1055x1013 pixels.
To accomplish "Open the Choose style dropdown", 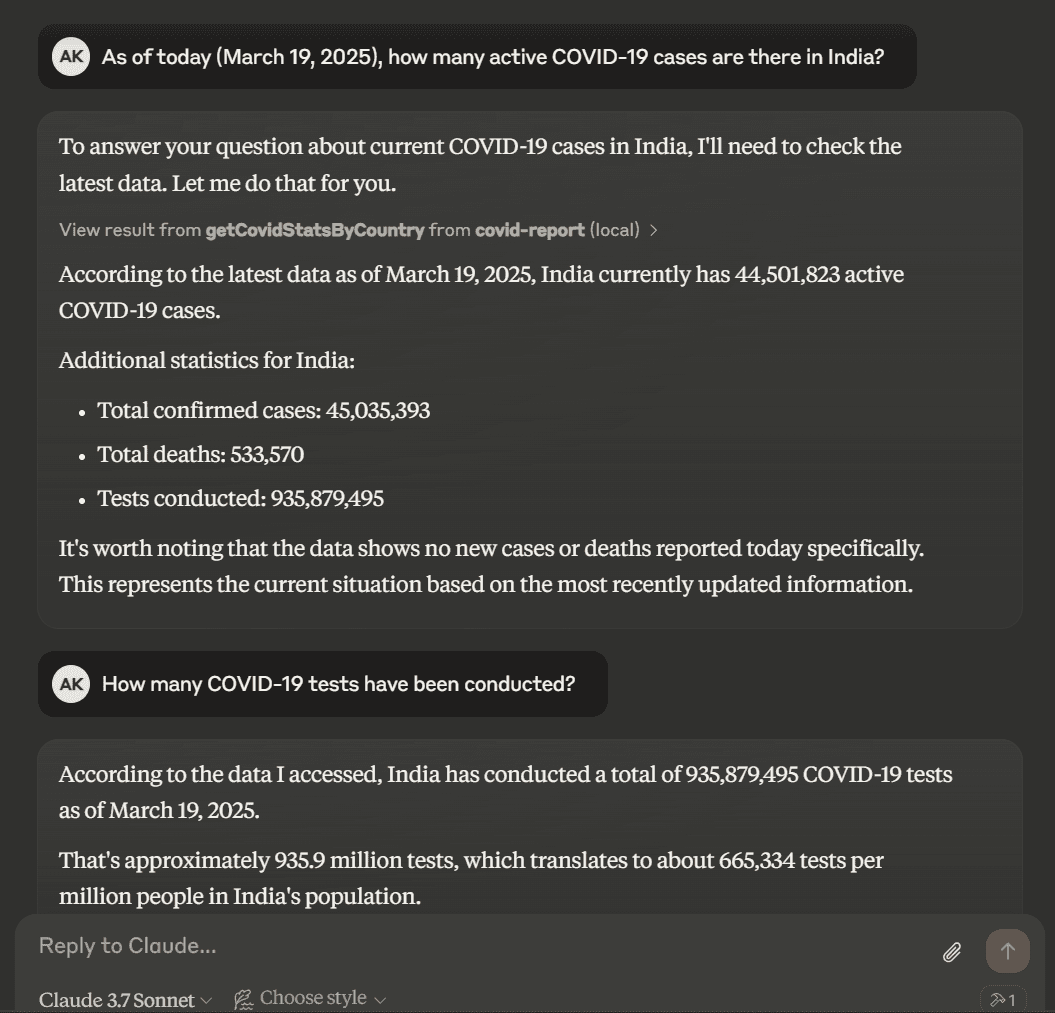I will [x=310, y=998].
